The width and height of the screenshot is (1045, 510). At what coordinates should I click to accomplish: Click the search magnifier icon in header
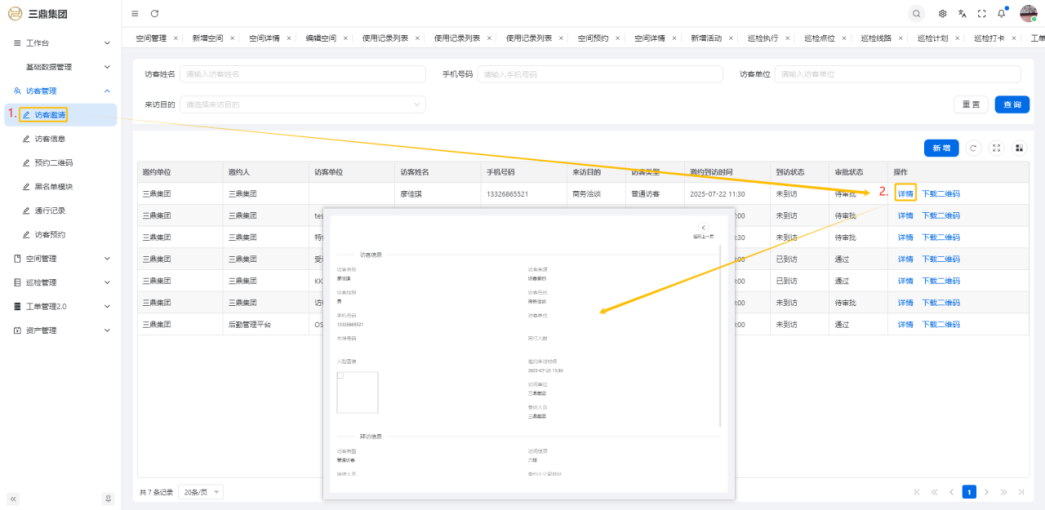click(917, 13)
